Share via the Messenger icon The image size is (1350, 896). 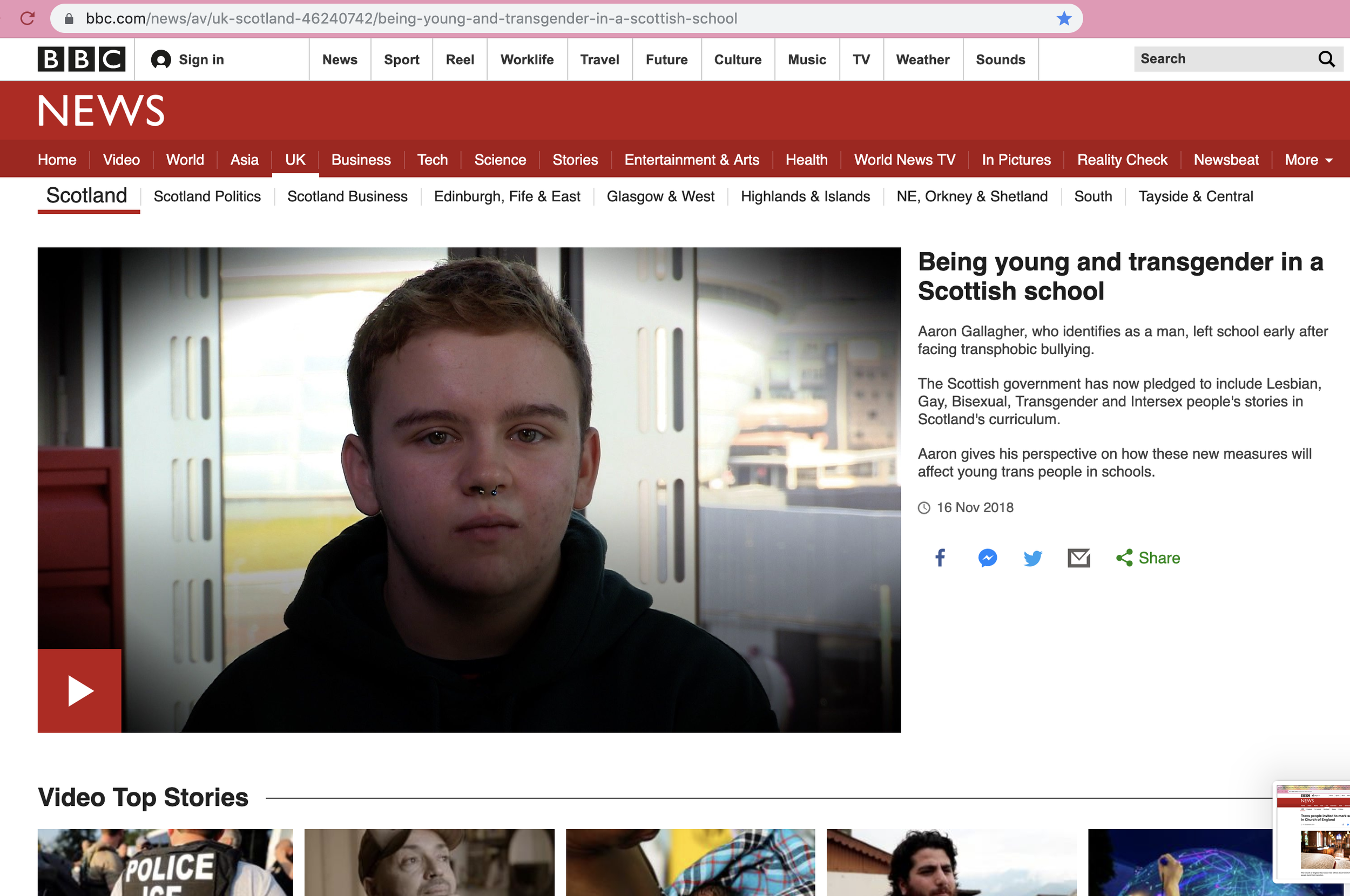[987, 557]
